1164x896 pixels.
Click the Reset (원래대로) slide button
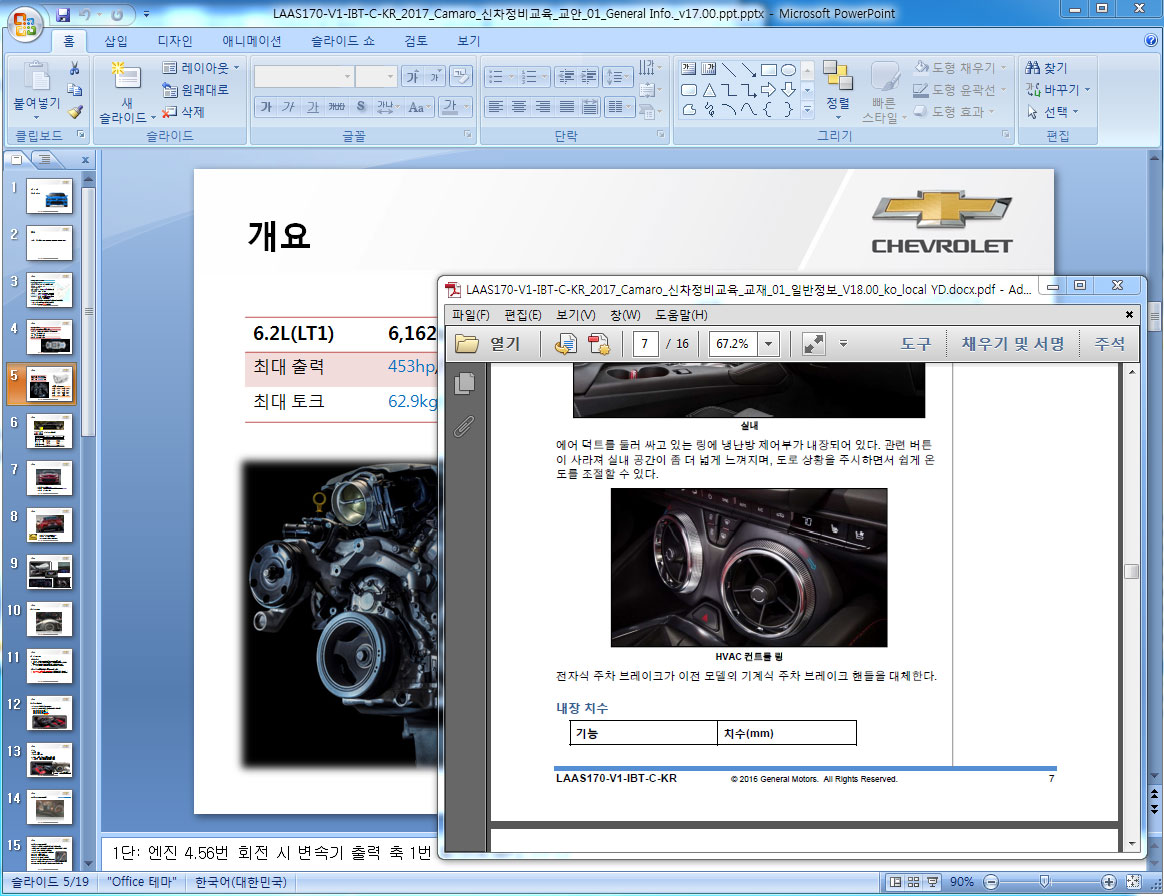pyautogui.click(x=195, y=90)
